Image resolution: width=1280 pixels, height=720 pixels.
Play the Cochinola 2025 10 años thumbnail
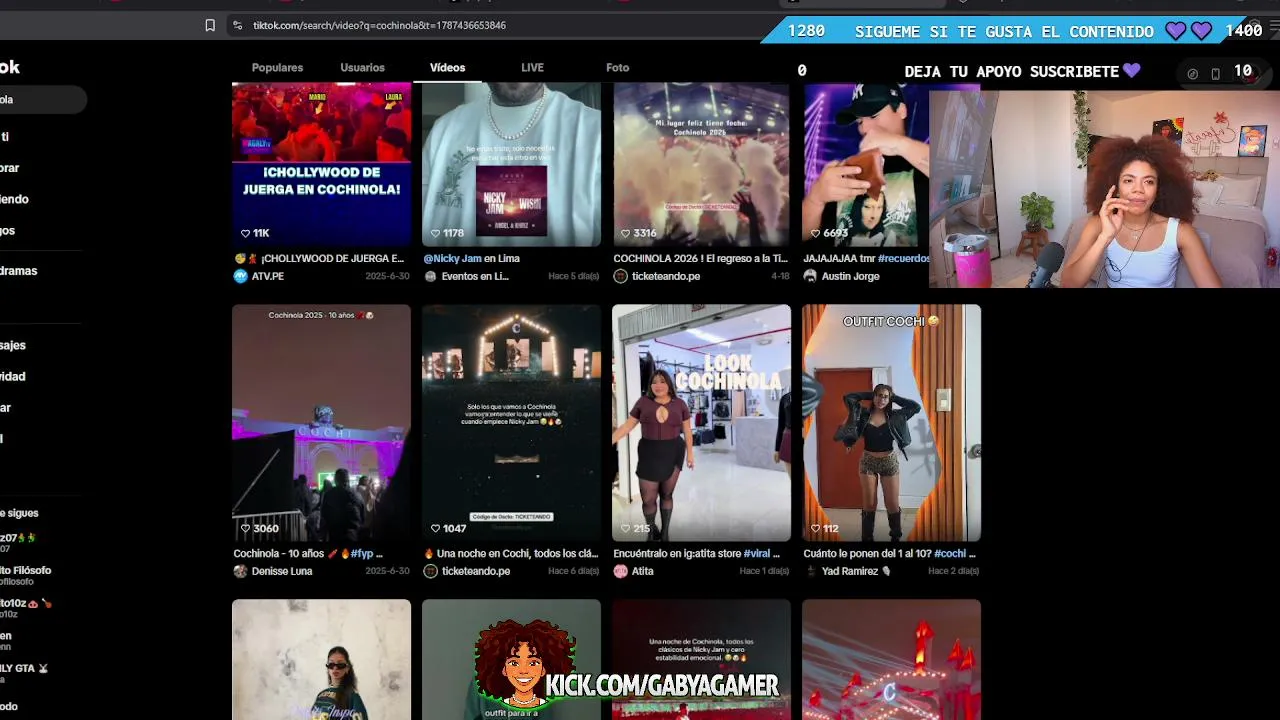(321, 423)
